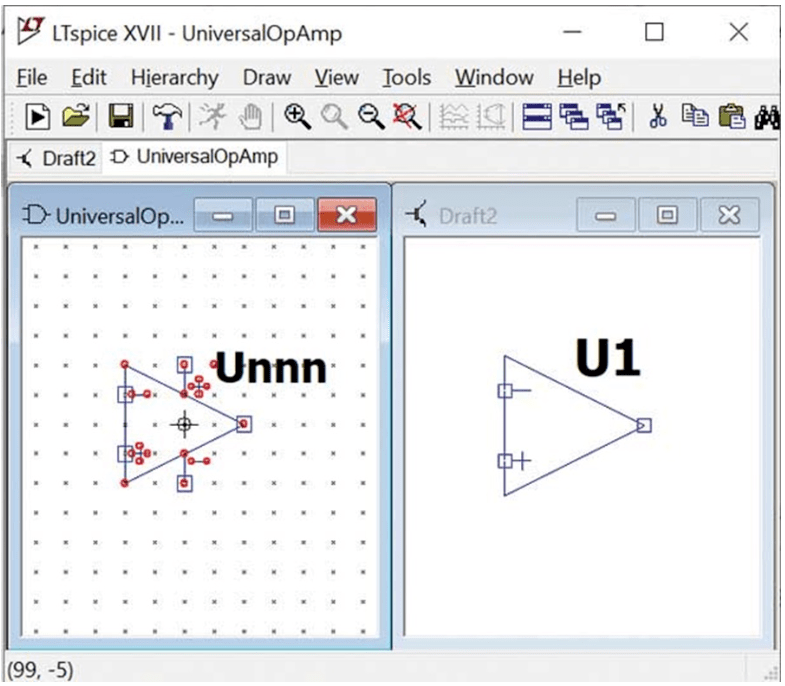Viewport: 785px width, 686px height.
Task: Click the Open file folder icon
Action: click(76, 116)
